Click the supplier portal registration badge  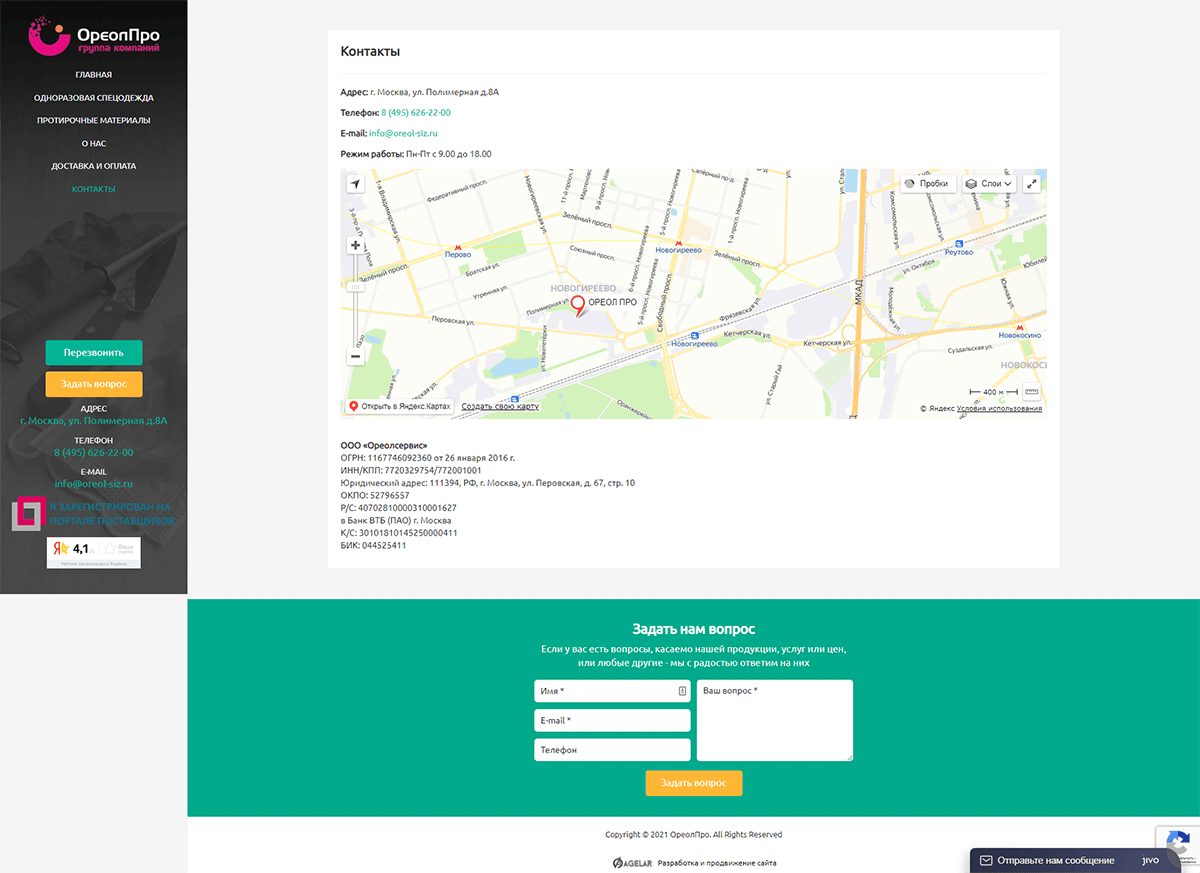pos(94,514)
